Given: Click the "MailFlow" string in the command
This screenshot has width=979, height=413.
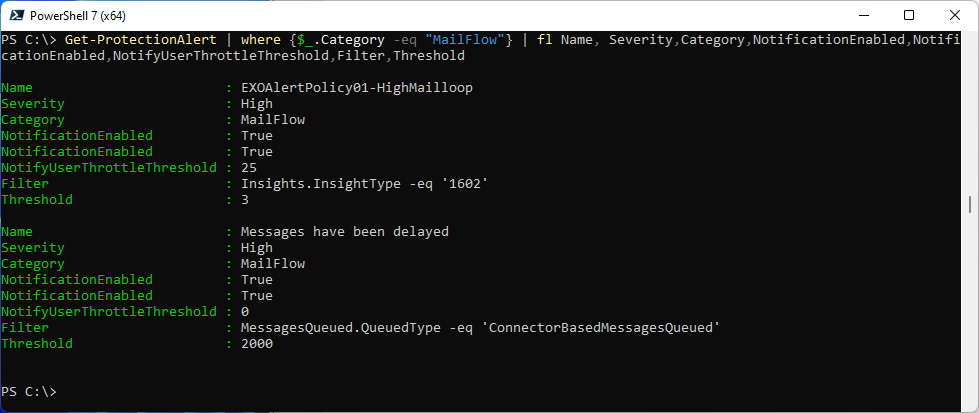Looking at the screenshot, I should click(465, 40).
